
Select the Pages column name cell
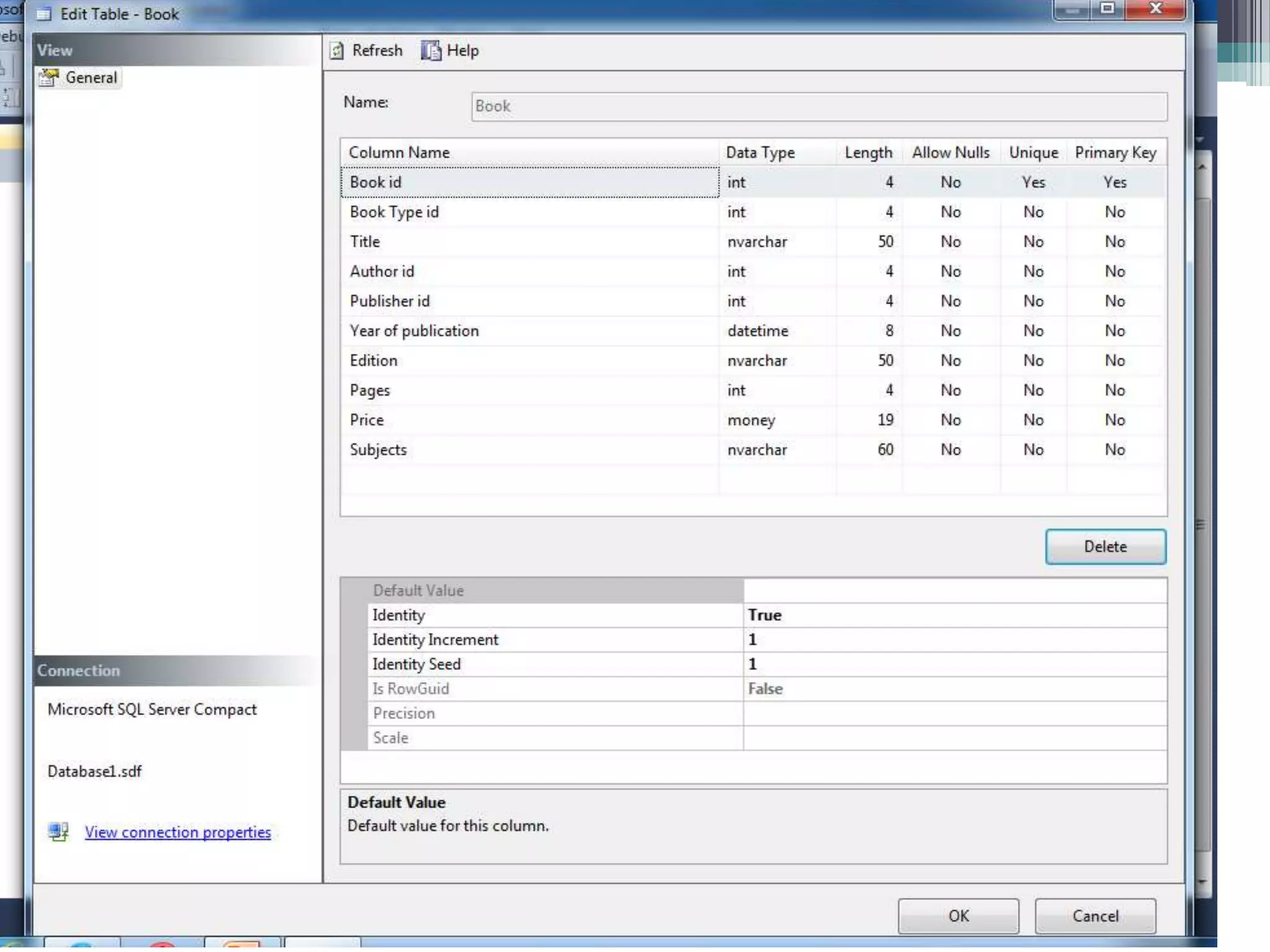tap(530, 390)
